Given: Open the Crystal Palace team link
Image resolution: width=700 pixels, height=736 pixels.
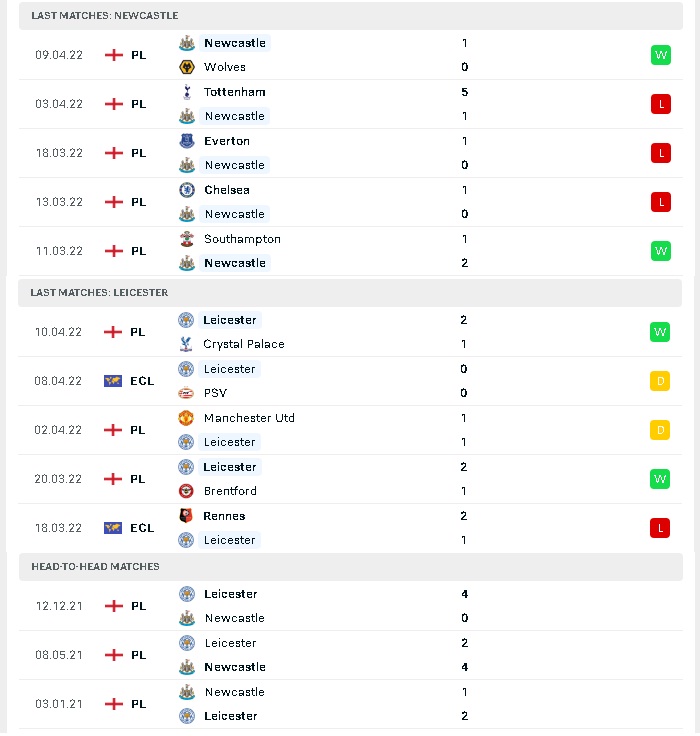Looking at the screenshot, I should click(x=244, y=344).
